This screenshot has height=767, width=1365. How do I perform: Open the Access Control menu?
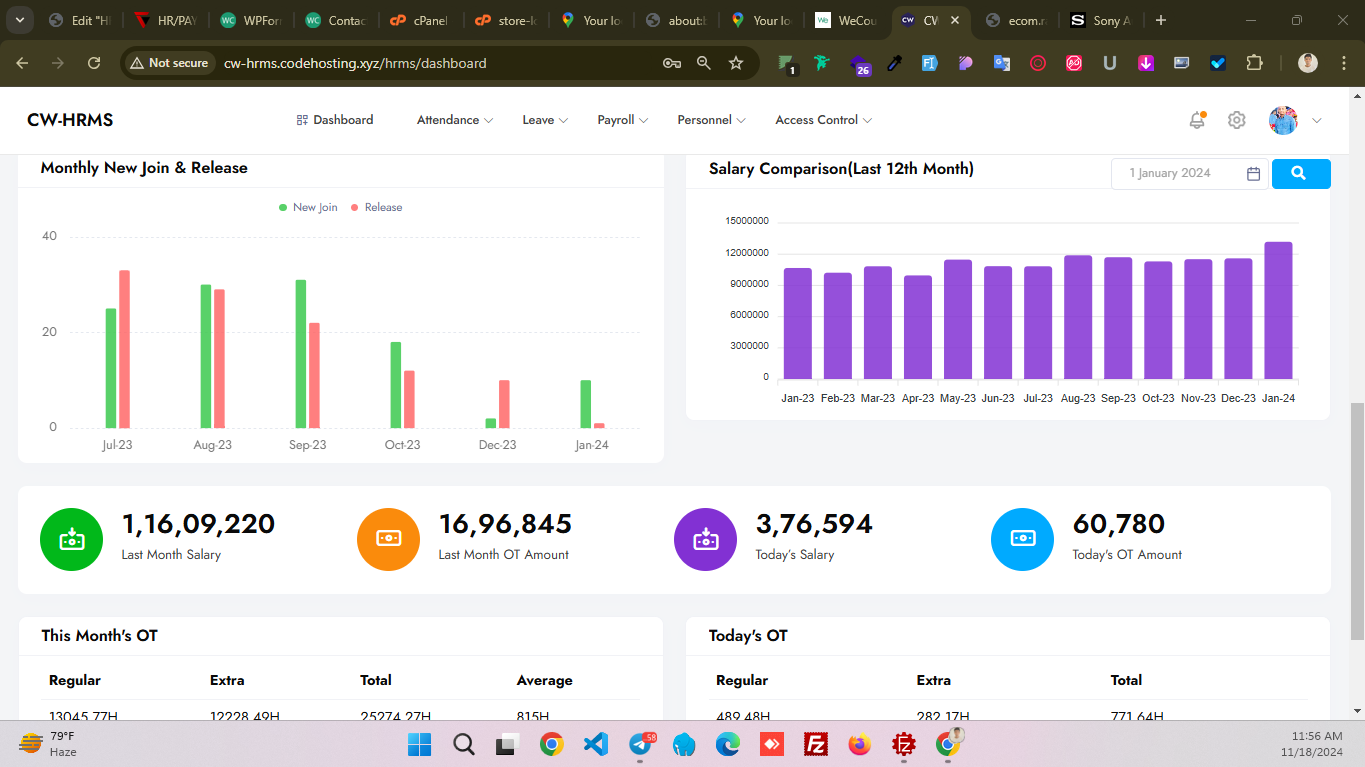pos(823,120)
